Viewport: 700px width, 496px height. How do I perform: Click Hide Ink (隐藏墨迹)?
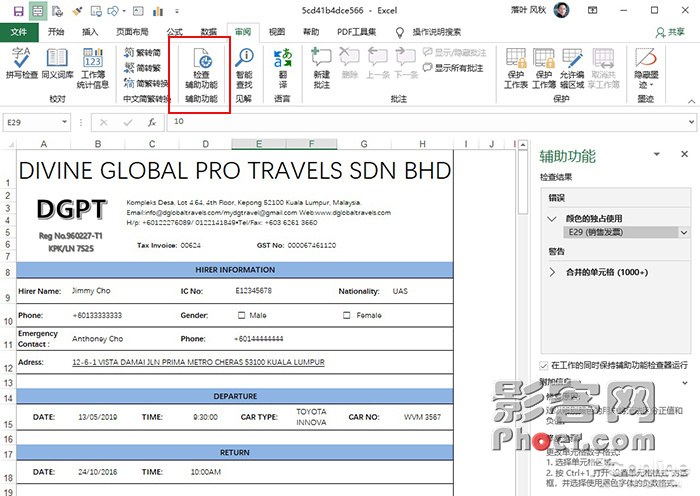point(646,68)
